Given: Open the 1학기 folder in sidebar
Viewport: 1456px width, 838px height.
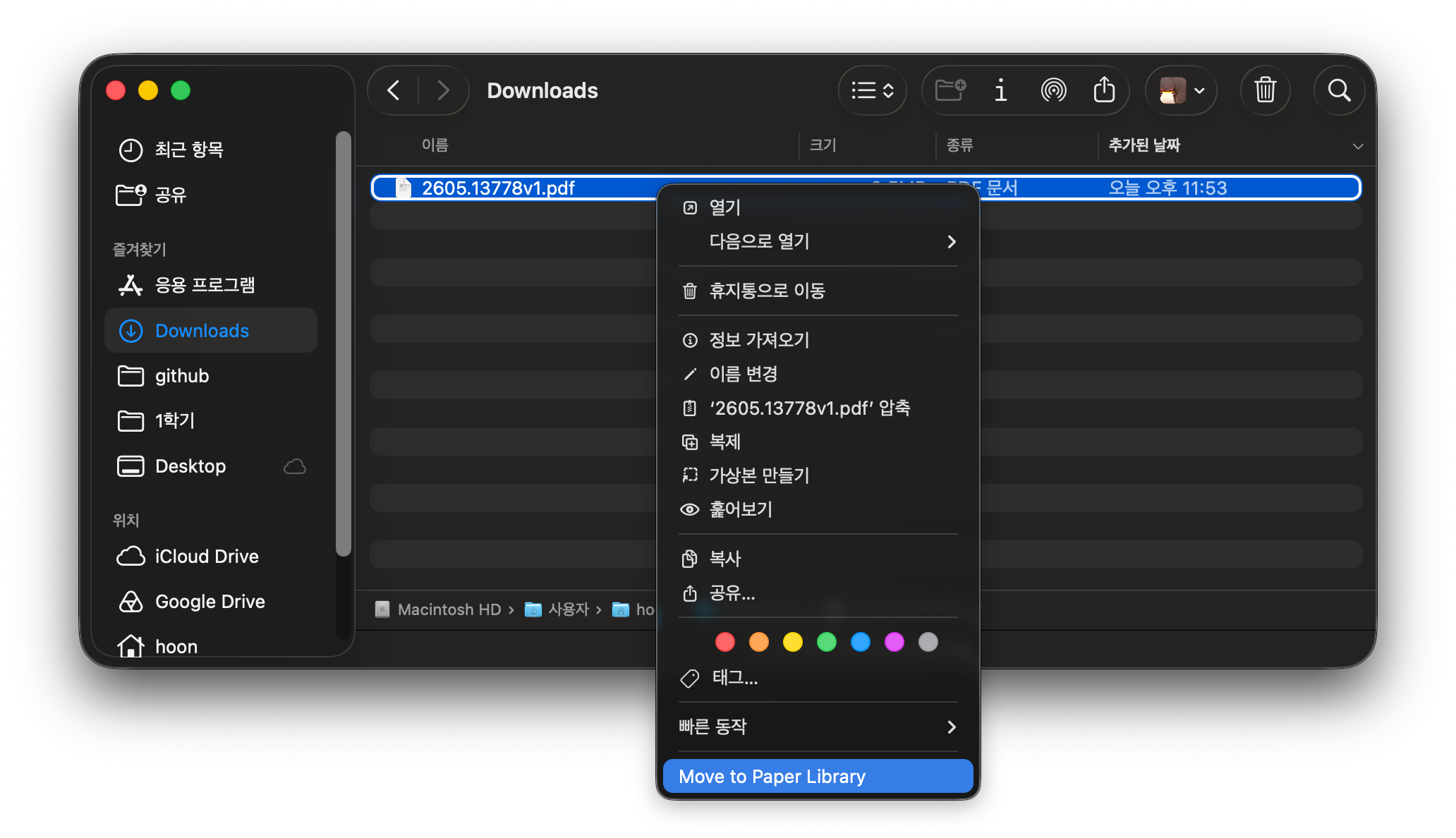Looking at the screenshot, I should coord(210,421).
